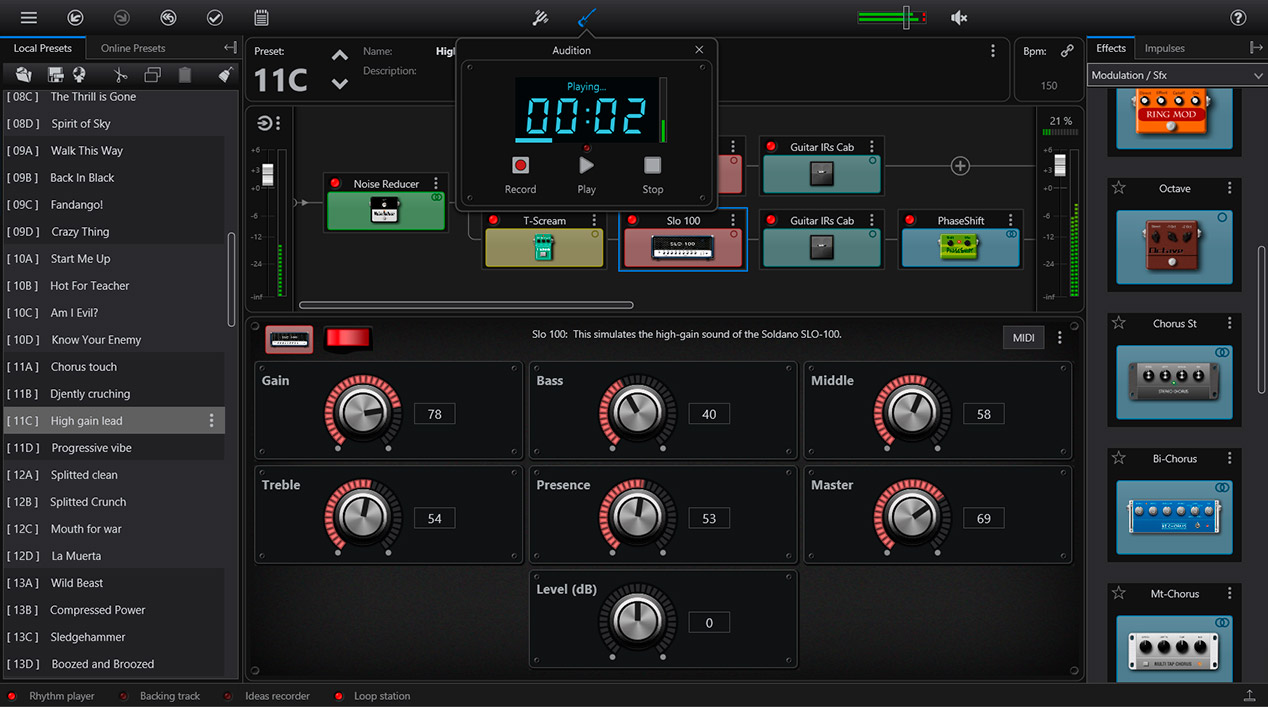Open the hamburger main menu
The height and width of the screenshot is (707, 1268).
click(x=29, y=18)
